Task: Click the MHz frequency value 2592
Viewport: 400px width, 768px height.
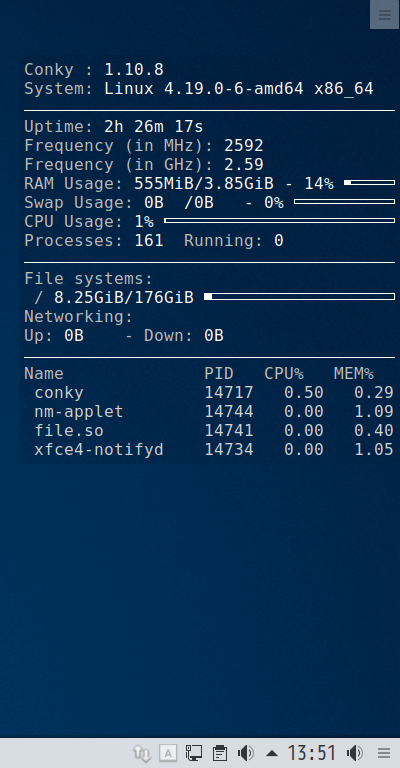Action: coord(244,145)
